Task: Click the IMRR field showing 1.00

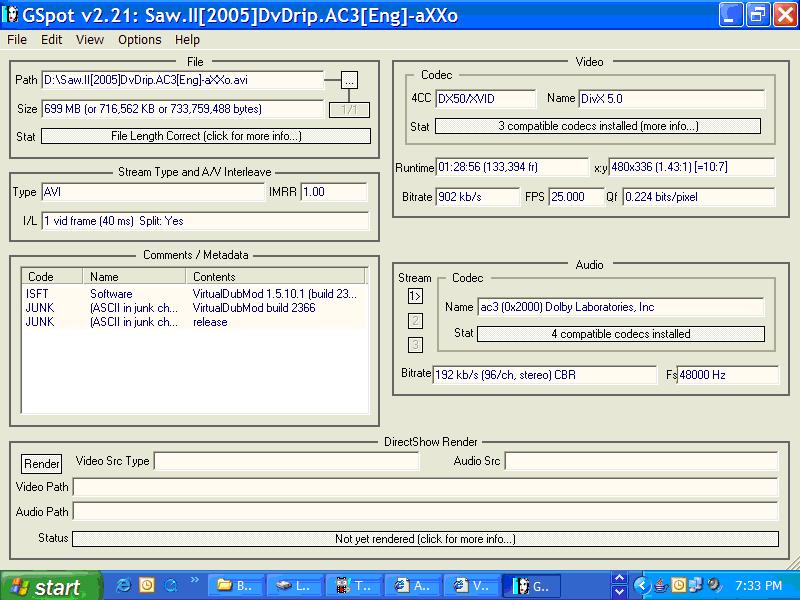Action: pos(334,192)
